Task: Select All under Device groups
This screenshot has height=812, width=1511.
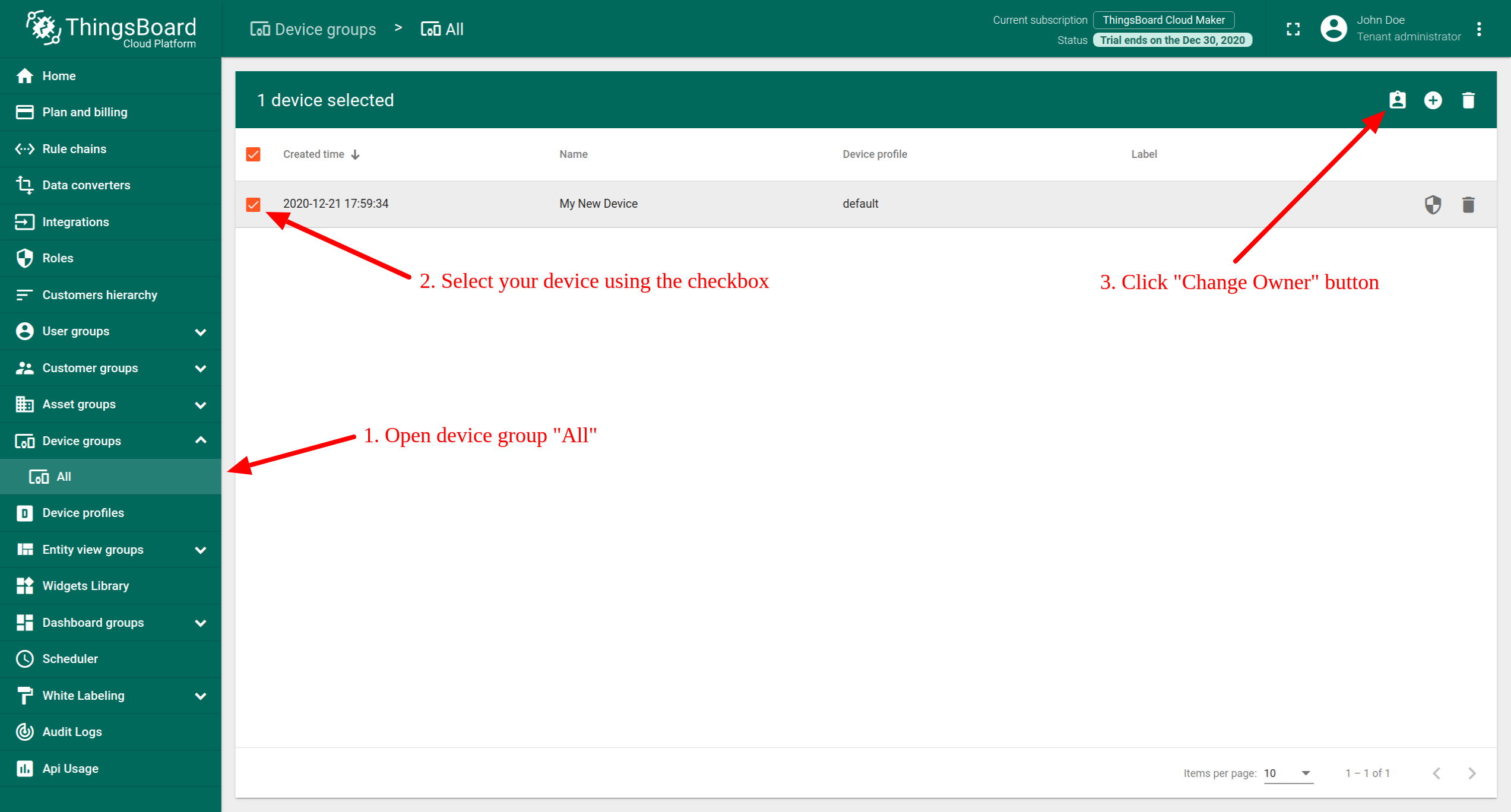Action: click(x=110, y=477)
